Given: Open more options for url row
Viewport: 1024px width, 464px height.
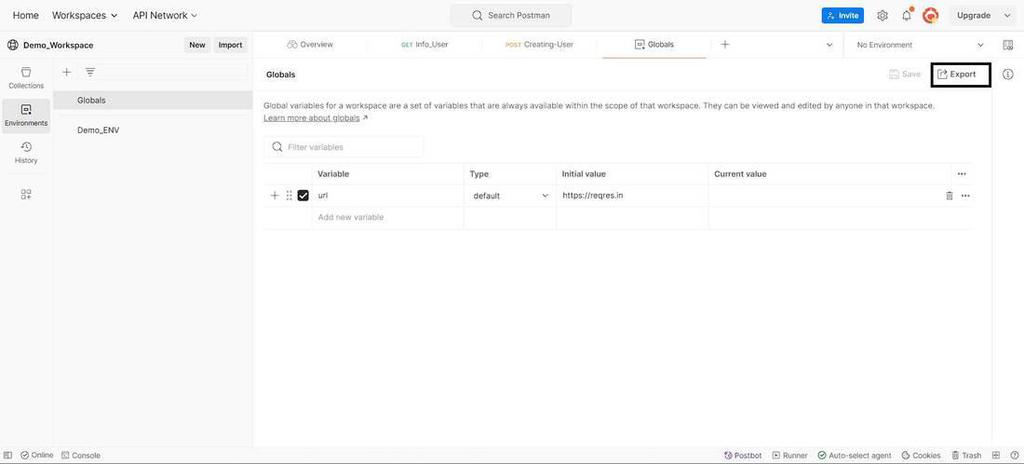Looking at the screenshot, I should click(965, 195).
